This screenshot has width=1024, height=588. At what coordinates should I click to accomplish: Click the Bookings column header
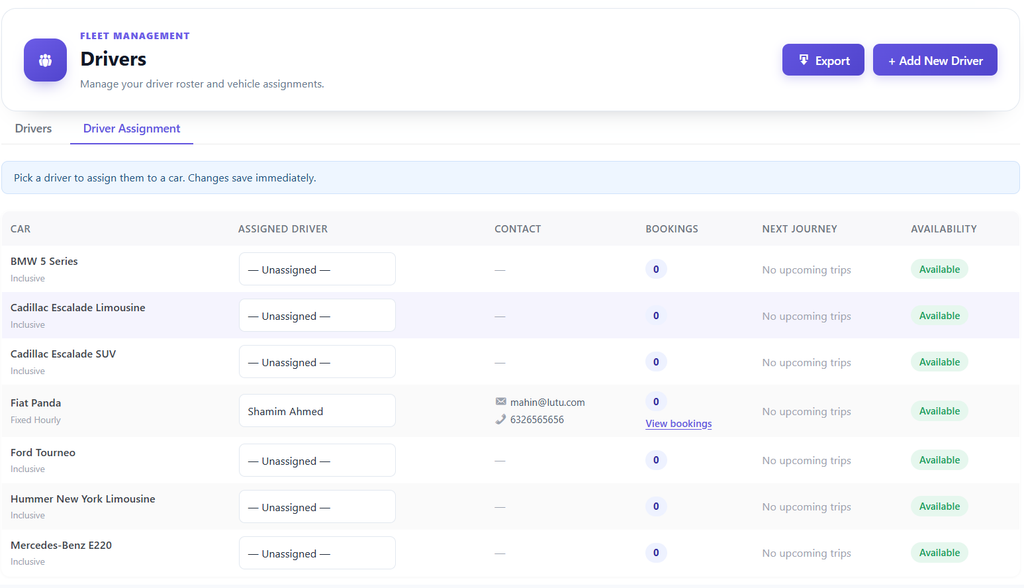[672, 229]
